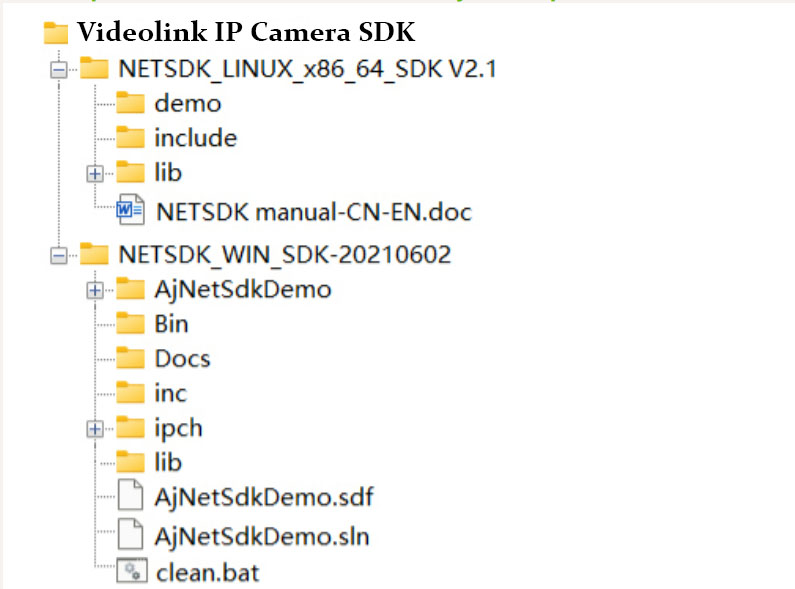795x589 pixels.
Task: Select the Videolink IP Camera SDK title text
Action: (245, 32)
